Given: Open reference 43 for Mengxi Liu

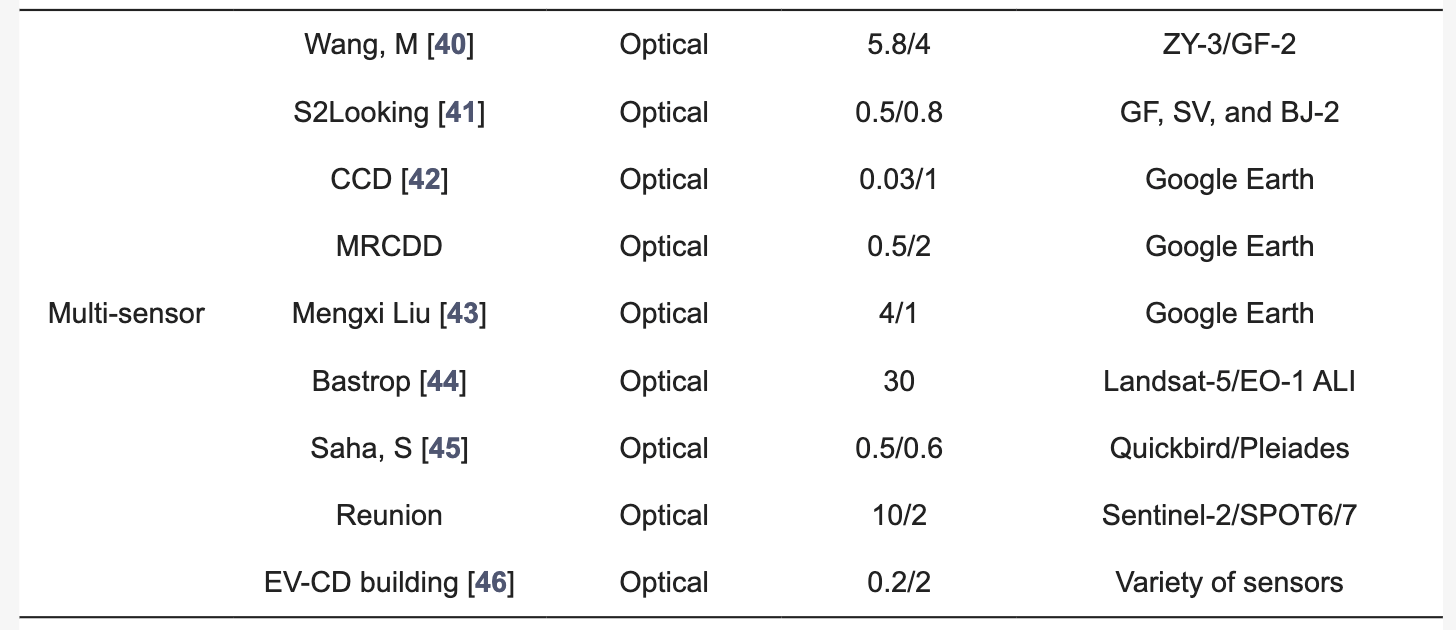Looking at the screenshot, I should (x=462, y=313).
